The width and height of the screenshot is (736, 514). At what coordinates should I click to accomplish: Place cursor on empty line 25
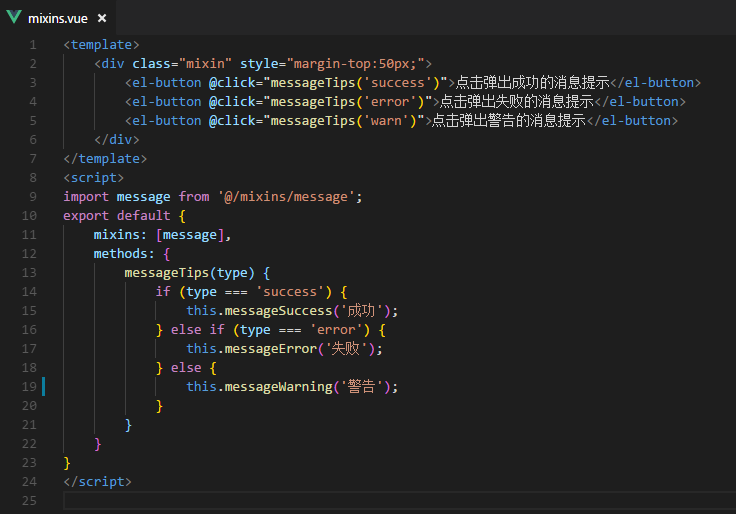point(399,501)
